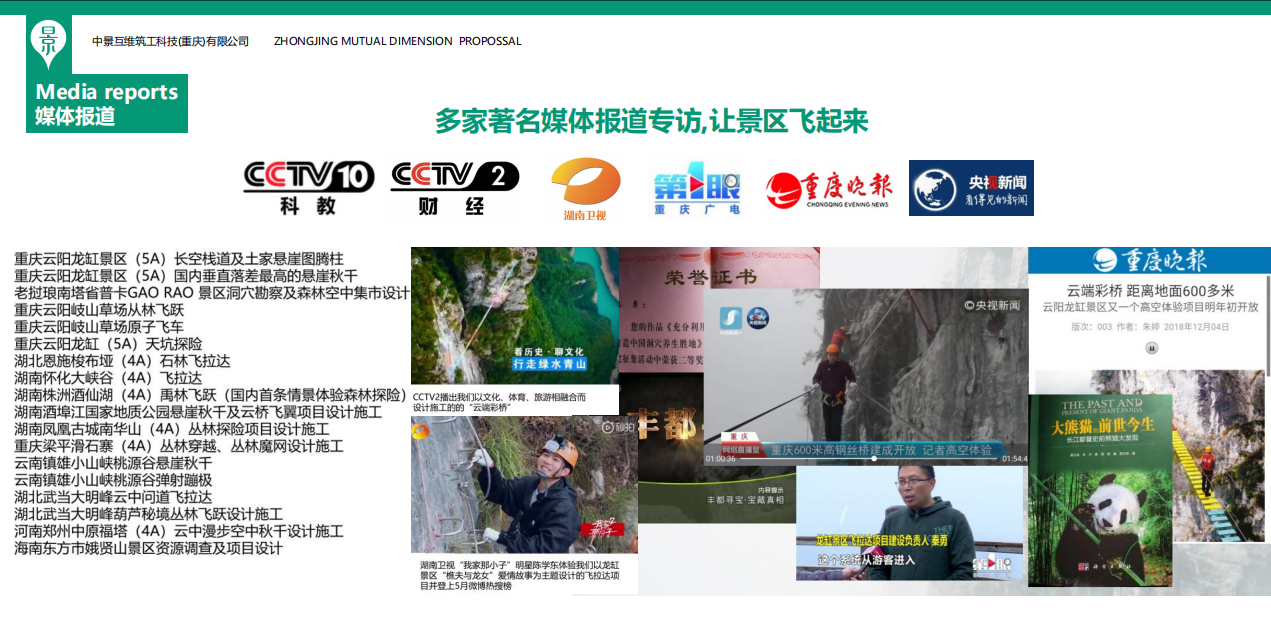Click the 重庆晚报 red logo
This screenshot has height=618, width=1271.
(x=829, y=189)
